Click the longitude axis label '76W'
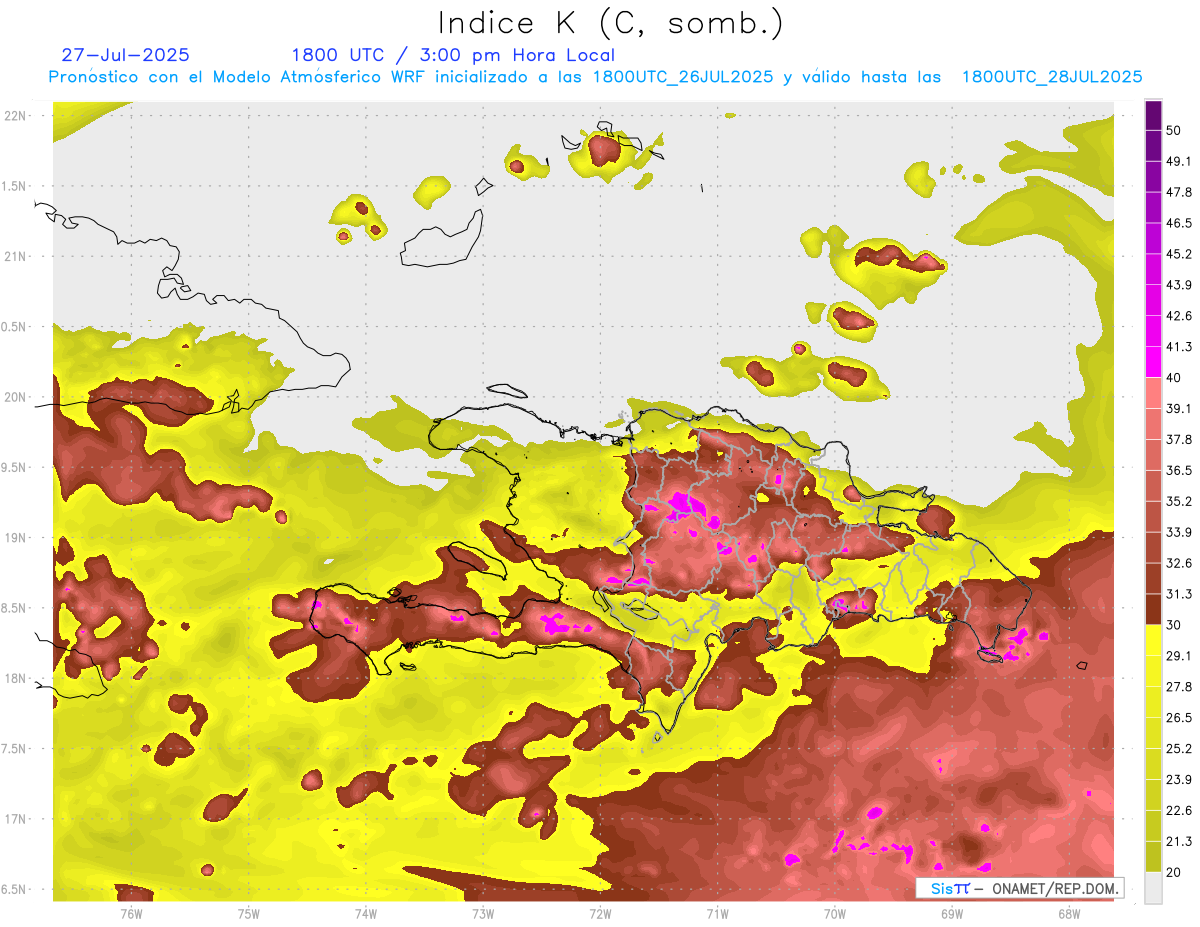The width and height of the screenshot is (1200, 927). (x=131, y=914)
